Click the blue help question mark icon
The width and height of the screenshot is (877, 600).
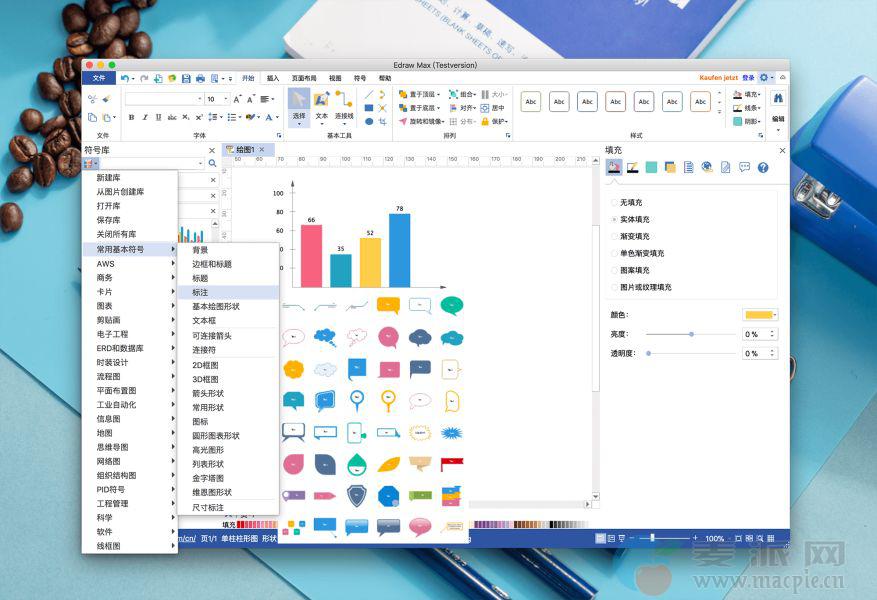pyautogui.click(x=763, y=167)
